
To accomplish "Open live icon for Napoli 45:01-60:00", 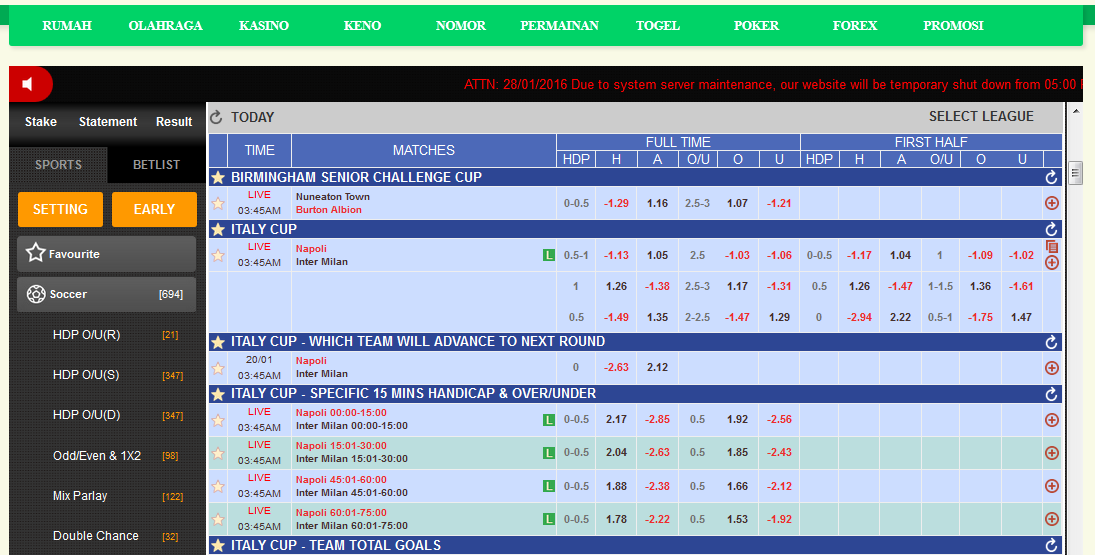I will (549, 486).
